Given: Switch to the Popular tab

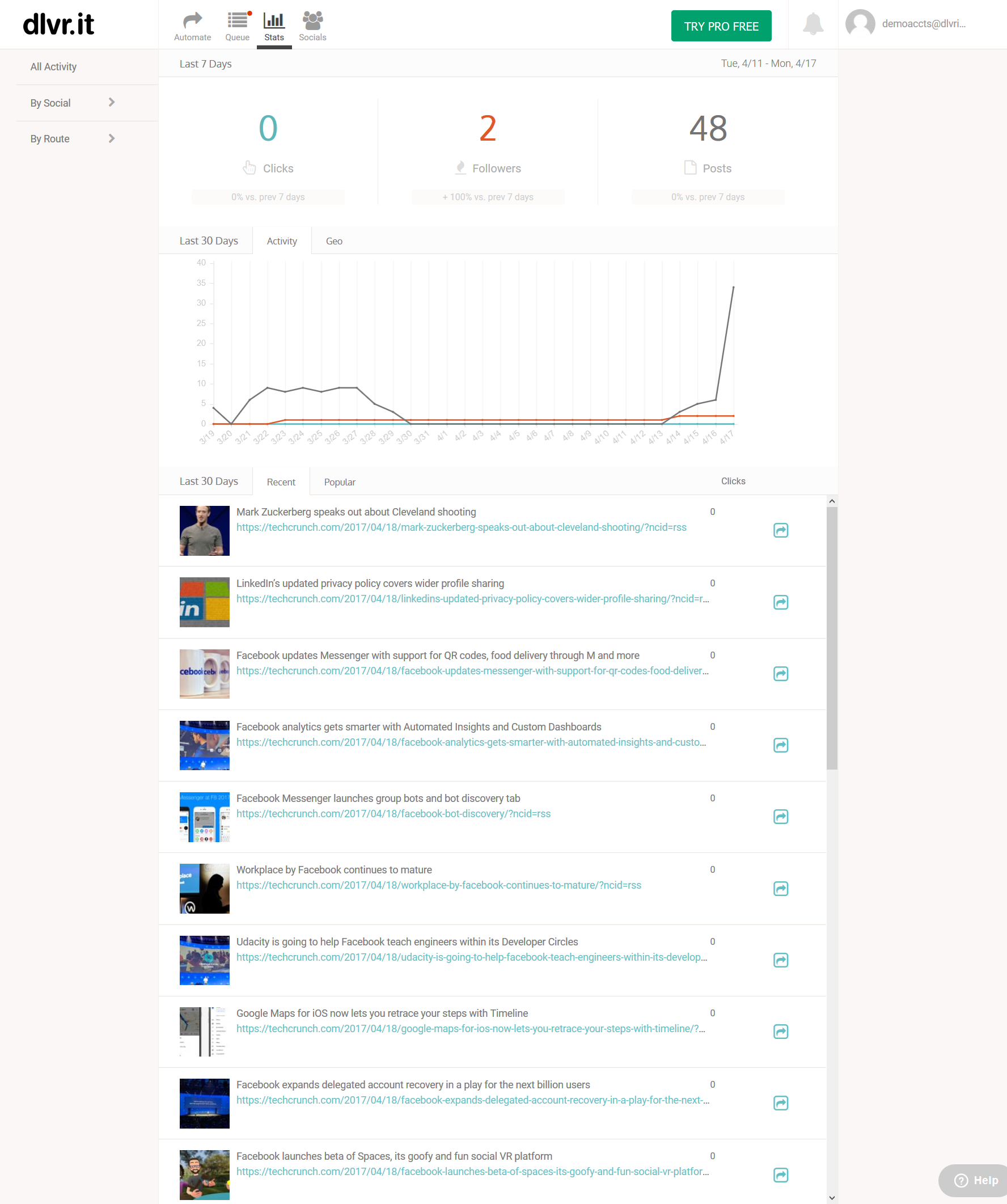Looking at the screenshot, I should point(339,482).
